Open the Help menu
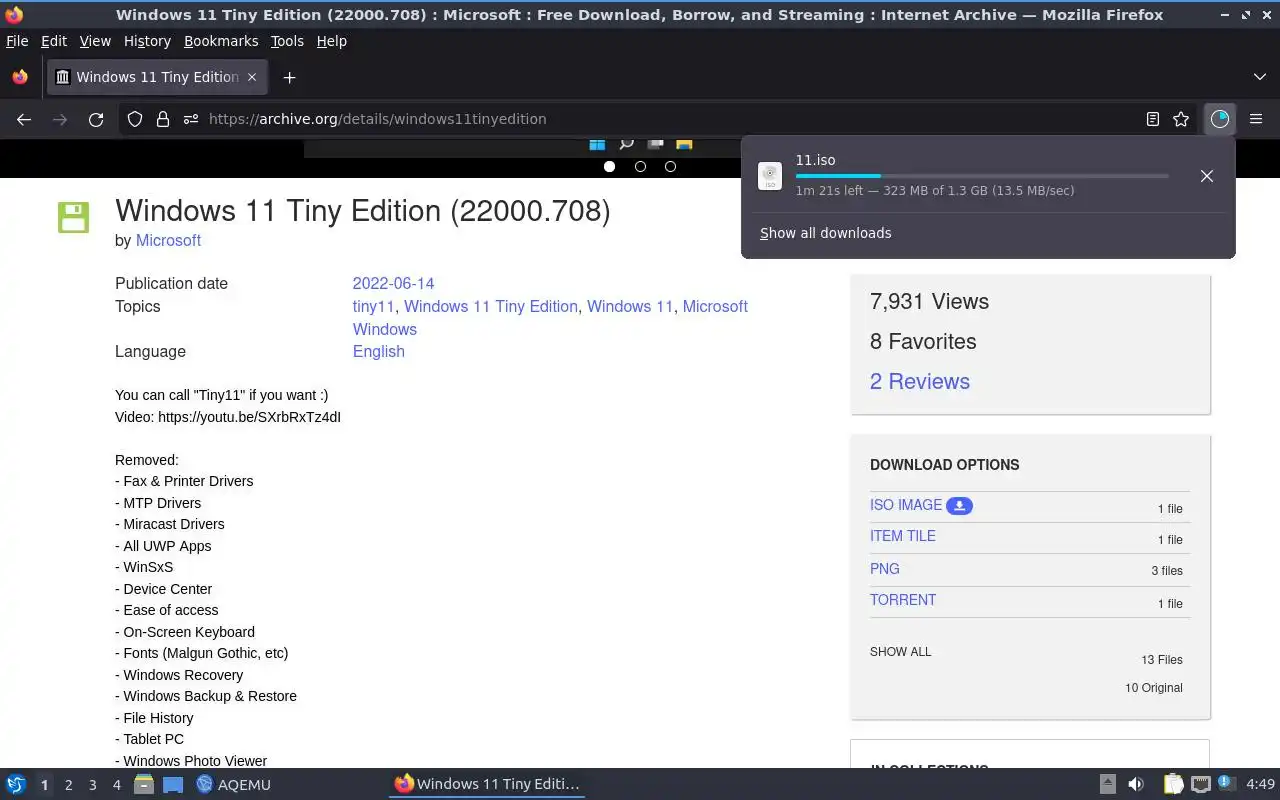This screenshot has width=1280, height=800. point(331,41)
